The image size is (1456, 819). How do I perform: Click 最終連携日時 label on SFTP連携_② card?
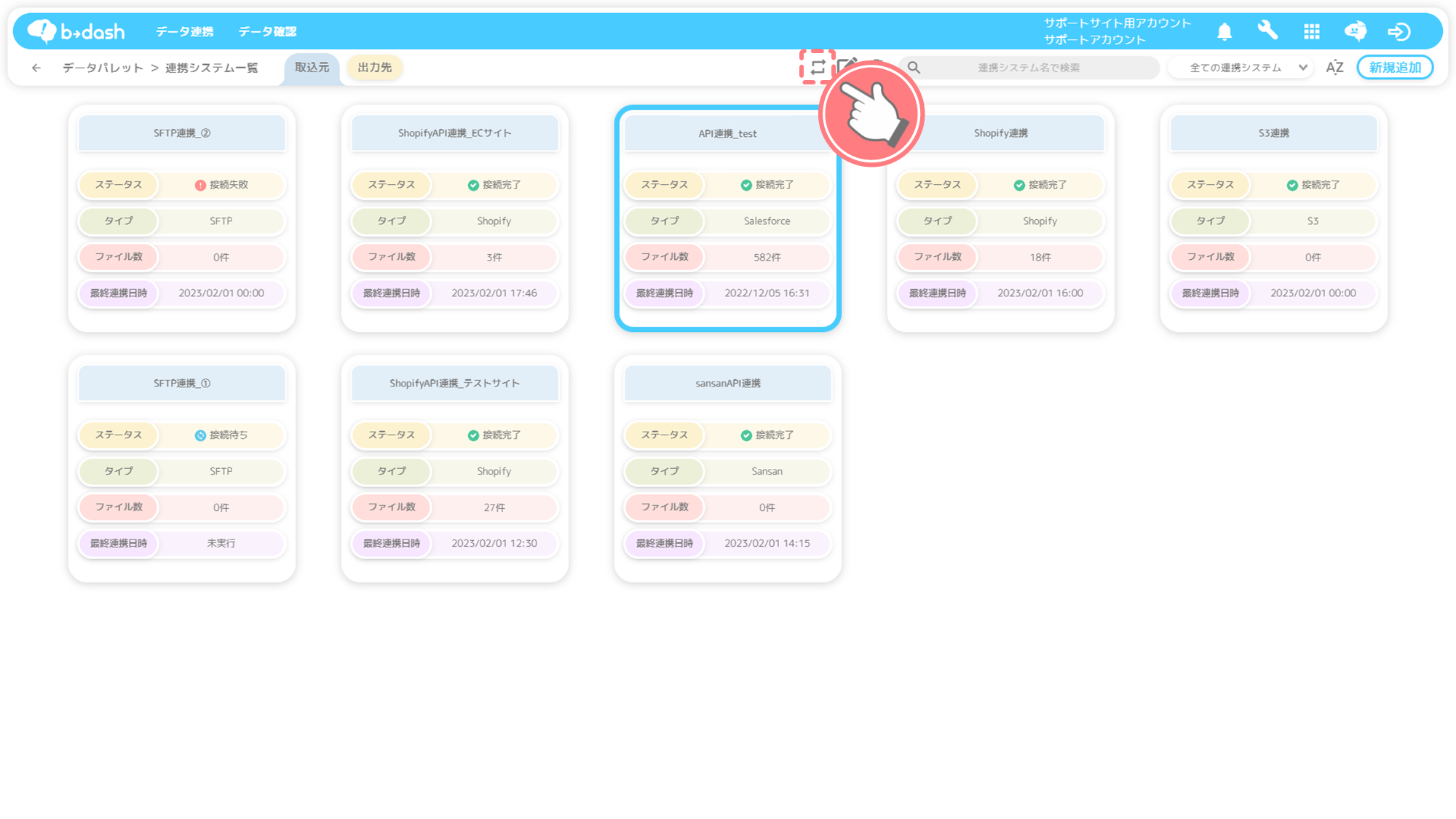118,293
